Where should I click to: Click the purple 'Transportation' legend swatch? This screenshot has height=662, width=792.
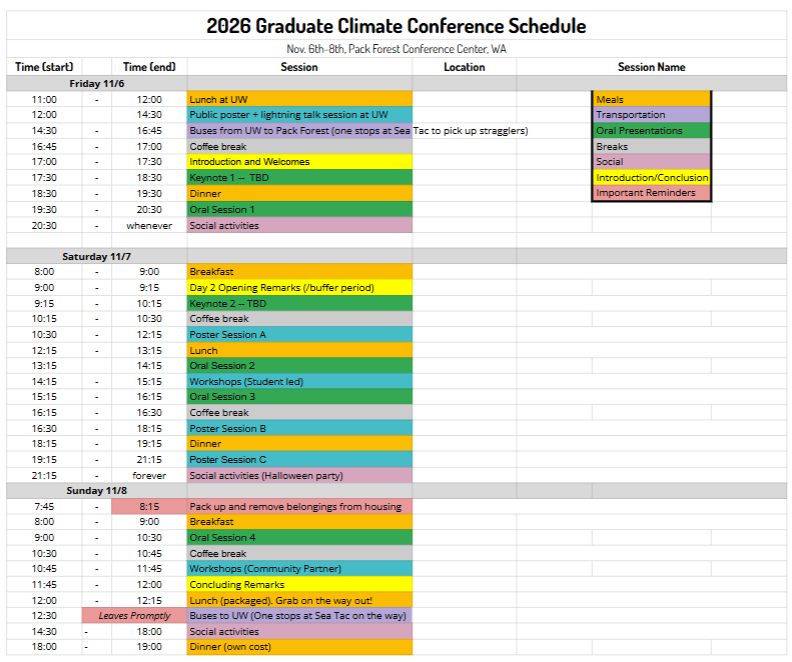pyautogui.click(x=651, y=115)
